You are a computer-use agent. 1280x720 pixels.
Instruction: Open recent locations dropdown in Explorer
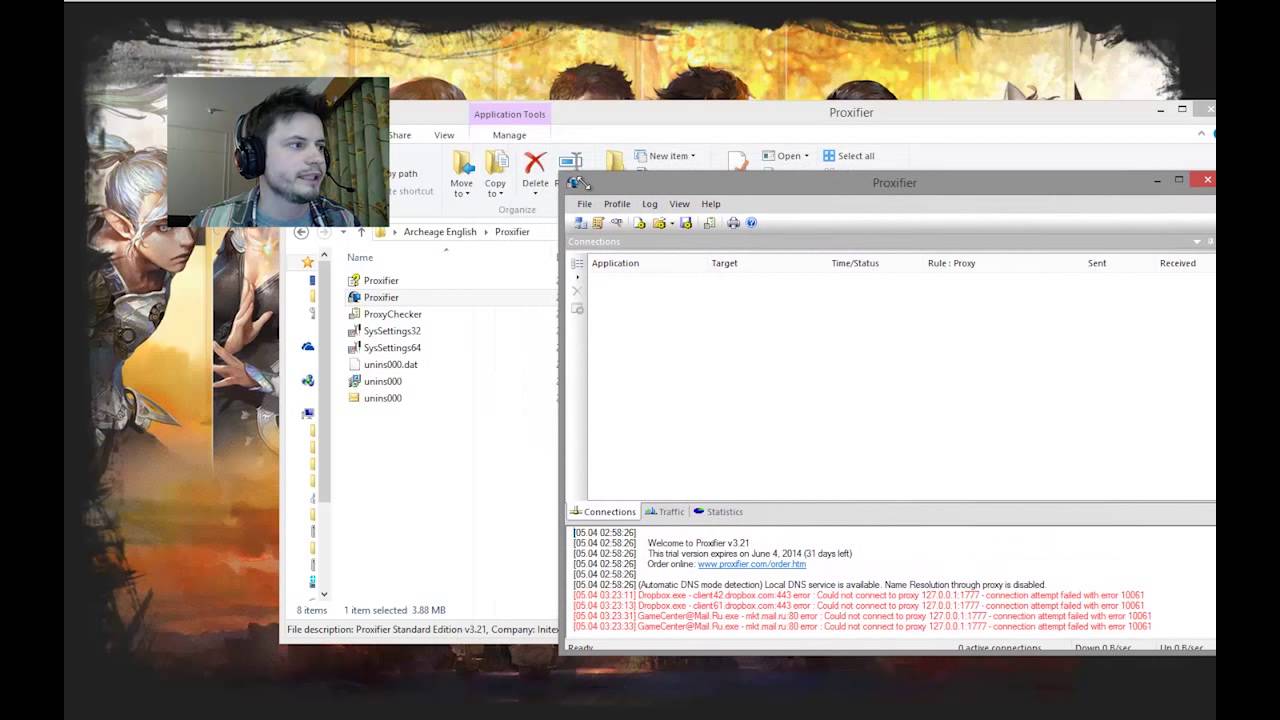[343, 232]
